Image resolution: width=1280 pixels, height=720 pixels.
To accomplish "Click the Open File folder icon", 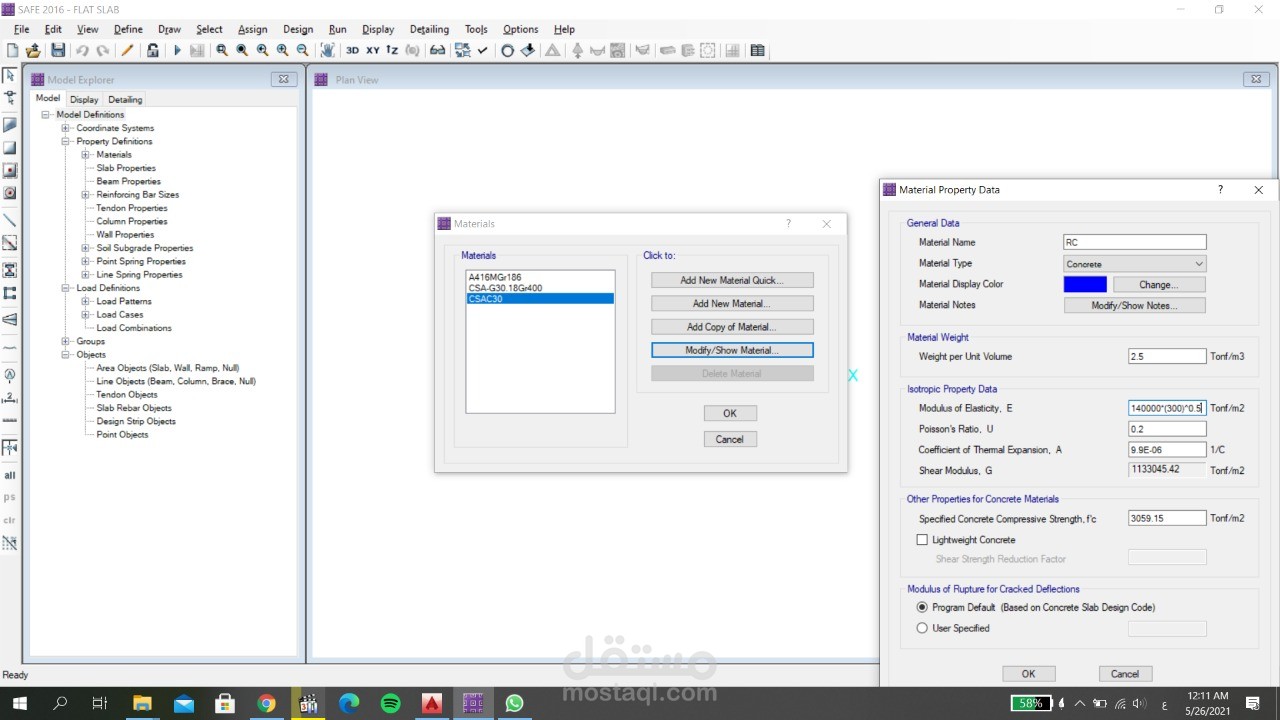I will pos(33,50).
